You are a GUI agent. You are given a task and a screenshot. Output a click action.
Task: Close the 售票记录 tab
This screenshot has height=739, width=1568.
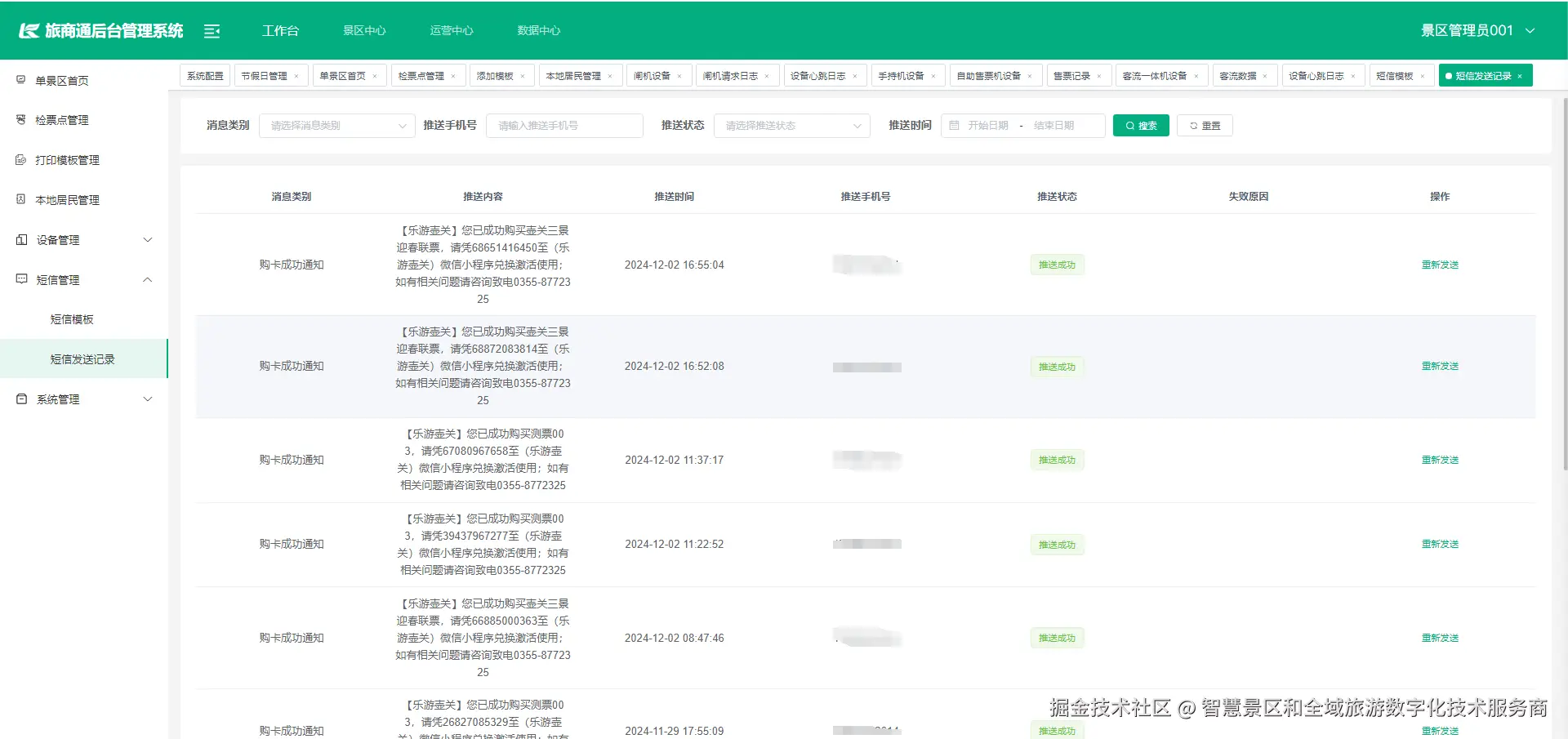(x=1099, y=76)
